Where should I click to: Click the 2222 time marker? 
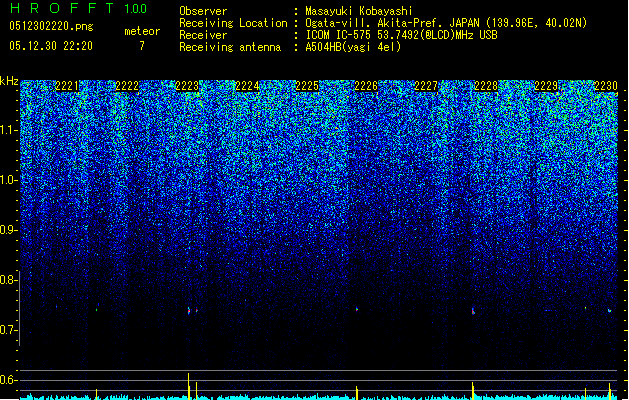[127, 86]
